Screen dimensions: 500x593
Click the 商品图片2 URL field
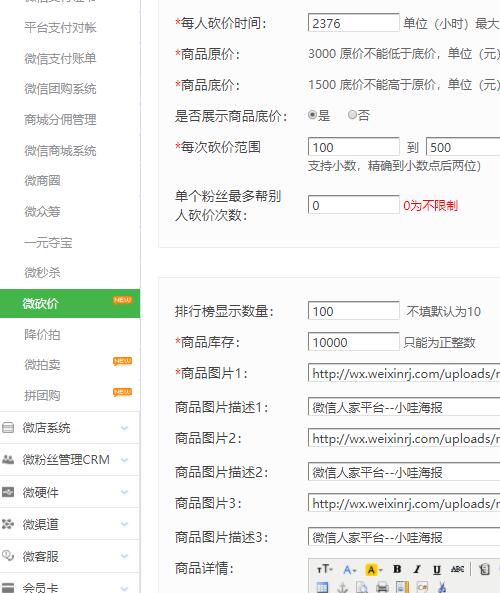point(404,438)
